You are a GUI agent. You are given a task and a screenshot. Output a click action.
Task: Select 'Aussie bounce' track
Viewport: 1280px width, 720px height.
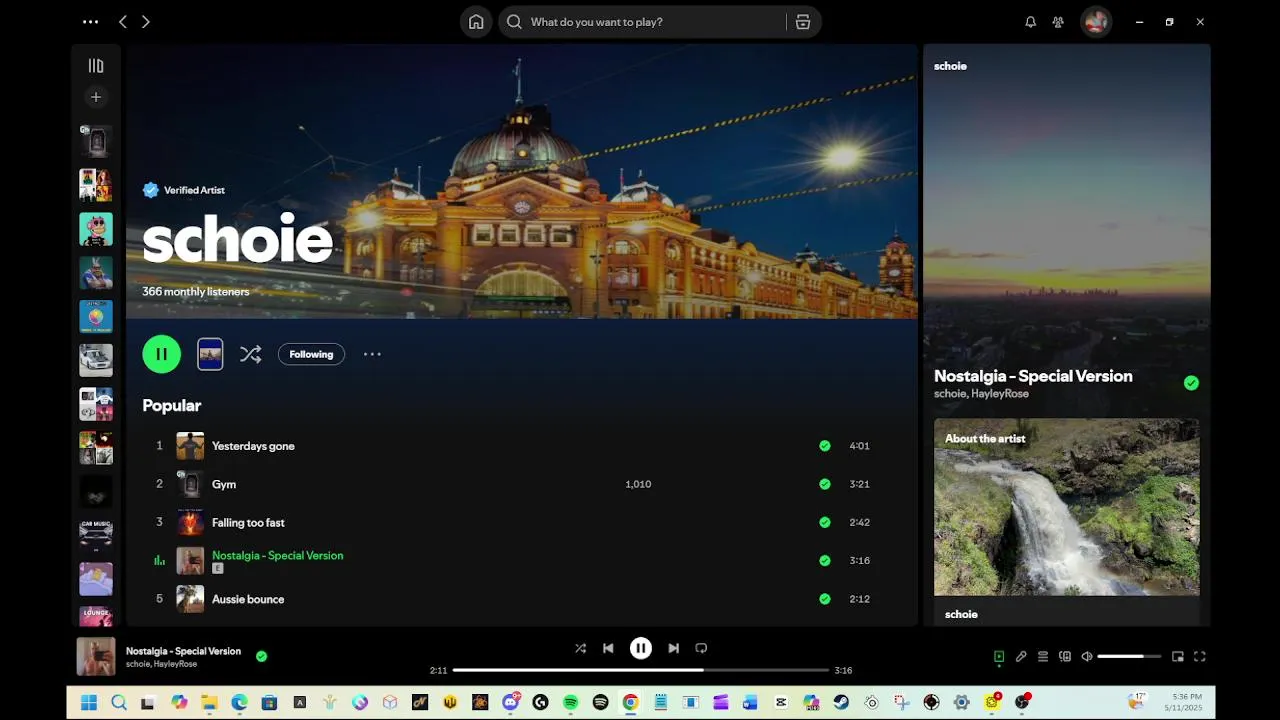(248, 599)
